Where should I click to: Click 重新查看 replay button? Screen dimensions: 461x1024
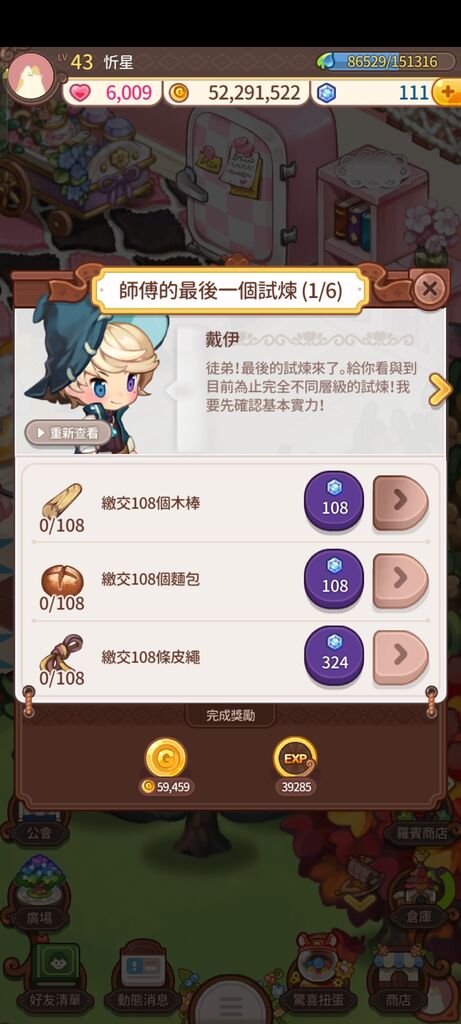[68, 432]
